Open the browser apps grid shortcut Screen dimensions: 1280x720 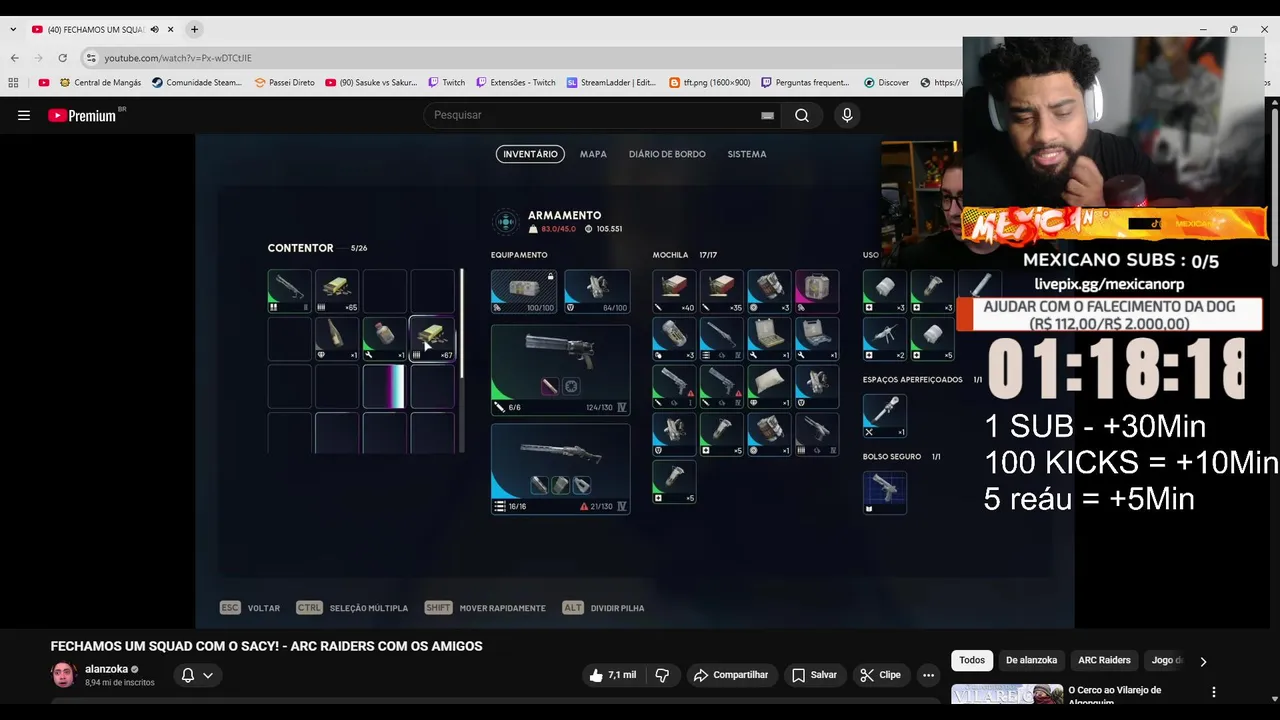point(13,83)
